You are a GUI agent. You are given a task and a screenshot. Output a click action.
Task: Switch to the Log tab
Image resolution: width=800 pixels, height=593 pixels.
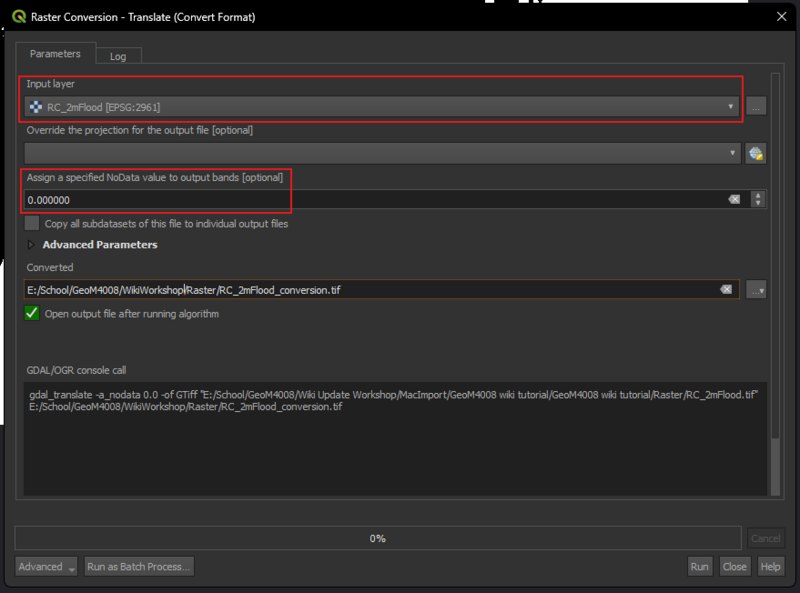118,56
